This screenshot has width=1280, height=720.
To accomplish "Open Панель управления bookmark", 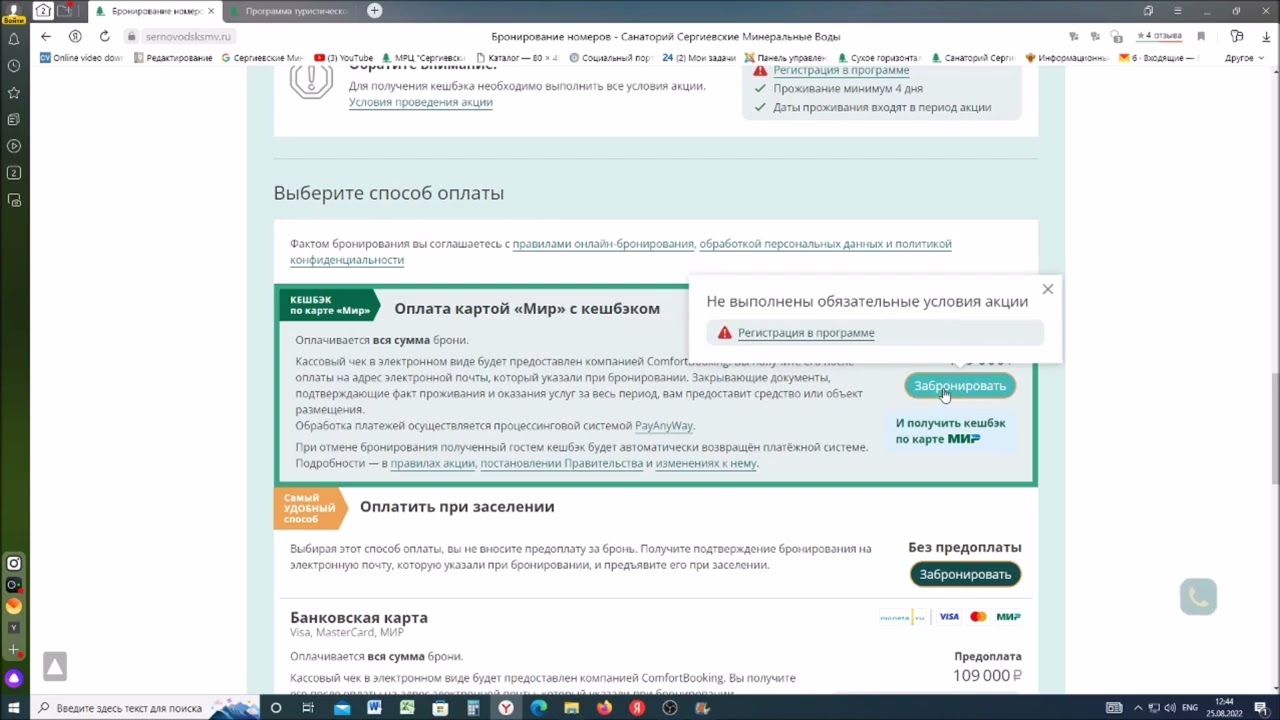I will 785,58.
